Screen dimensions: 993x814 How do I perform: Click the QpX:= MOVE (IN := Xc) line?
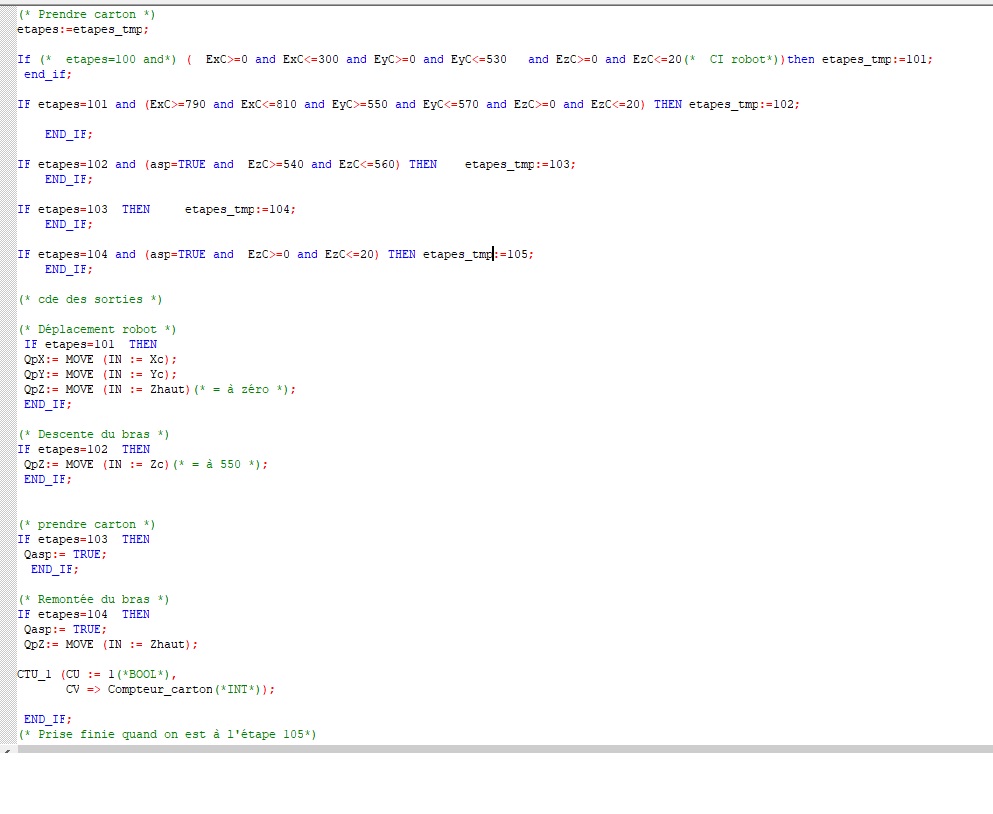(100, 360)
